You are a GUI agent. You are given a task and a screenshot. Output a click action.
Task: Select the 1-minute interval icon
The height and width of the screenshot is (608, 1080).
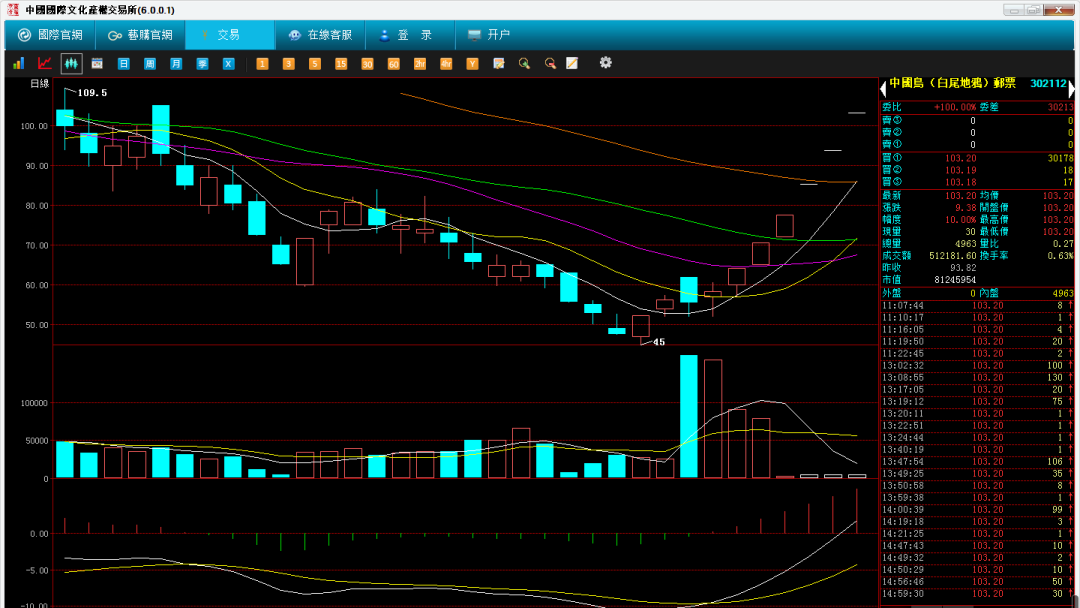click(x=262, y=63)
